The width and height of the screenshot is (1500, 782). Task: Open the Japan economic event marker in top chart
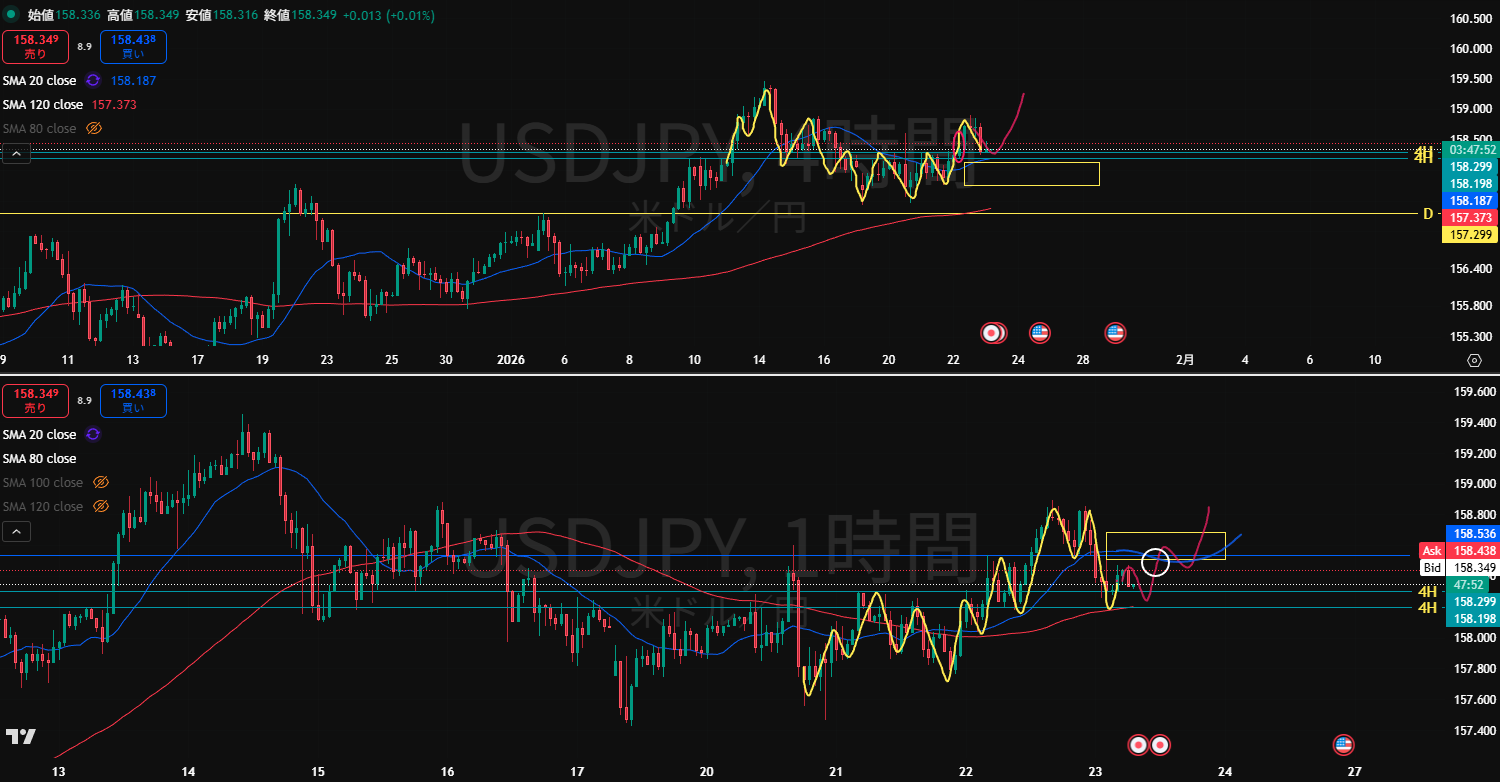tap(992, 333)
